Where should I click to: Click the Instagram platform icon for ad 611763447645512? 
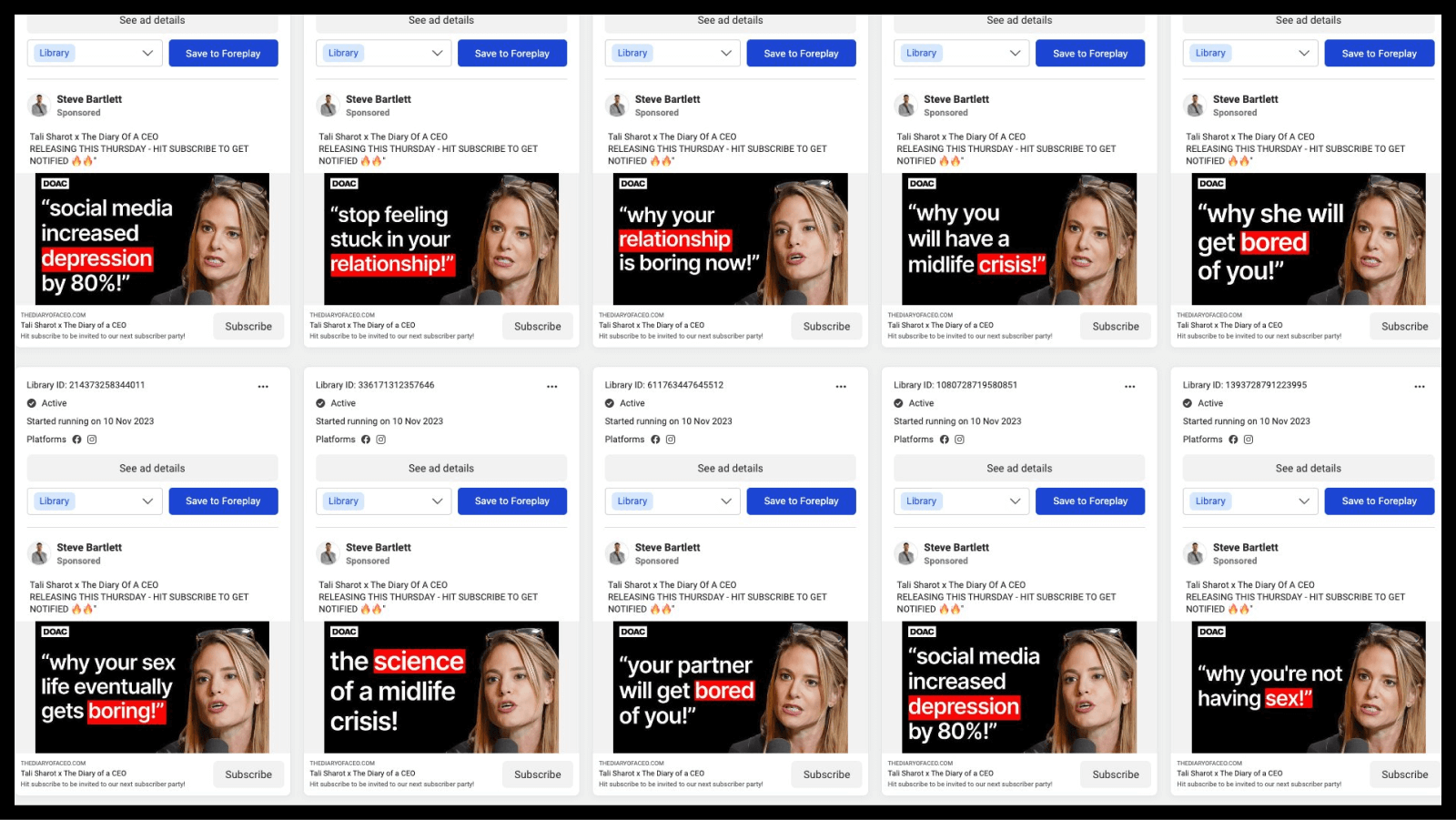(x=671, y=440)
